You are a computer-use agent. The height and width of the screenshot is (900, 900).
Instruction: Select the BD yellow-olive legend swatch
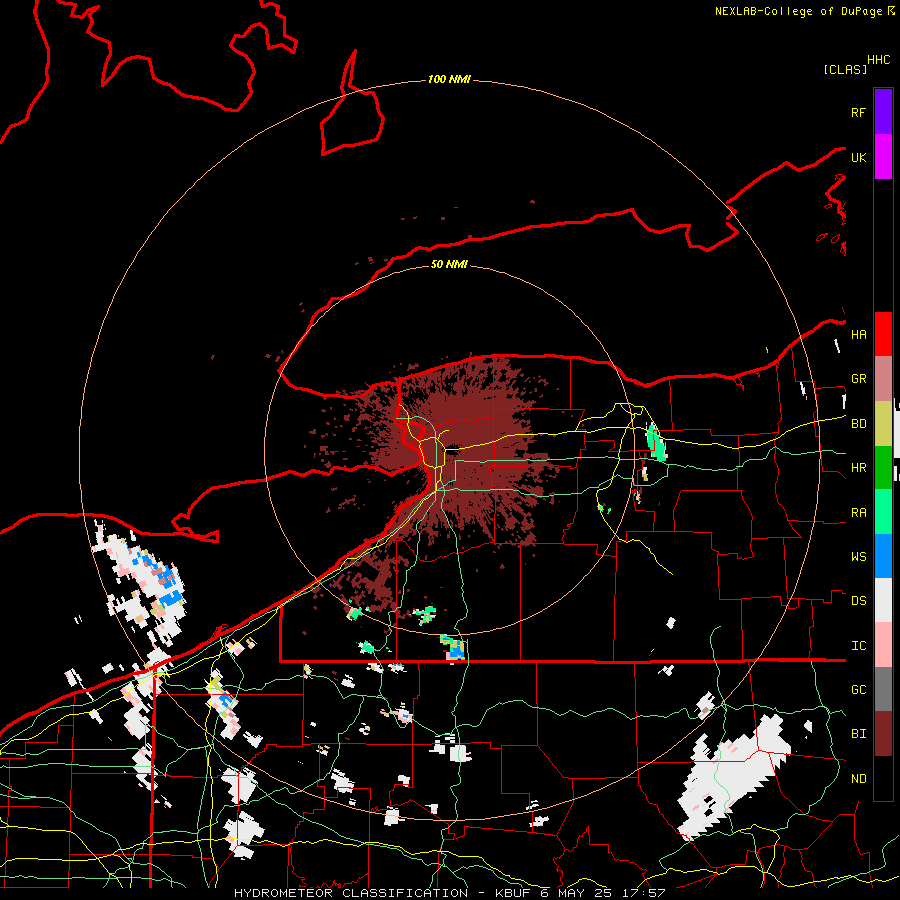(x=883, y=424)
